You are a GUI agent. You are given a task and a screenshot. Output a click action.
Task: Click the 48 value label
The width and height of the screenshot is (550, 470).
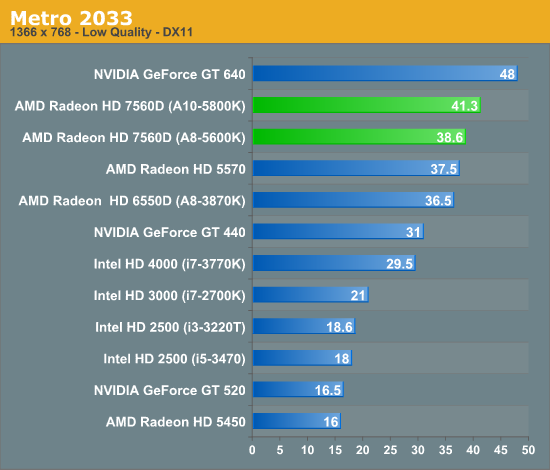click(507, 74)
